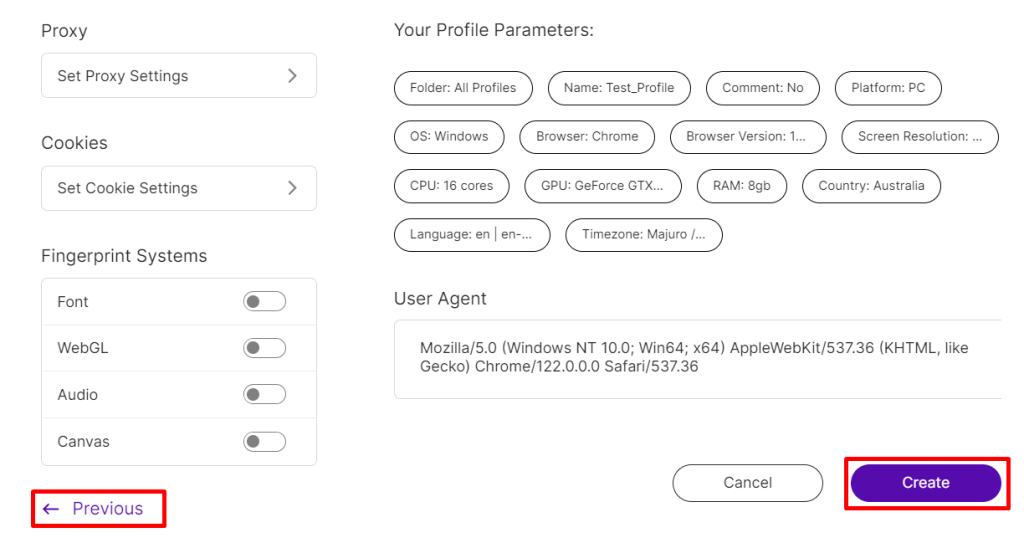The image size is (1024, 548).
Task: Click the Create profile button
Action: (925, 483)
